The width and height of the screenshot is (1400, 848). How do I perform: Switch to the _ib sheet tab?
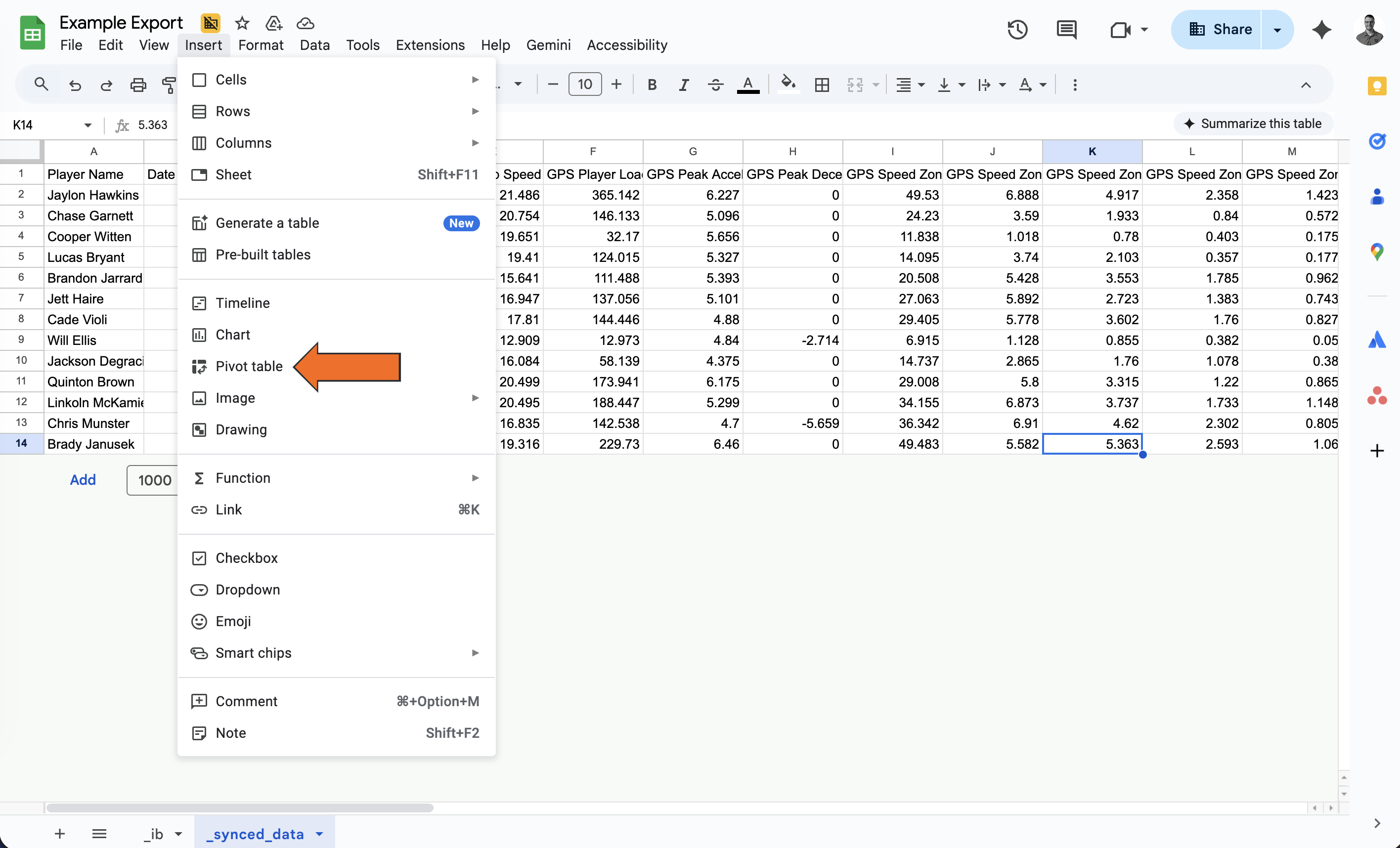coord(153,834)
